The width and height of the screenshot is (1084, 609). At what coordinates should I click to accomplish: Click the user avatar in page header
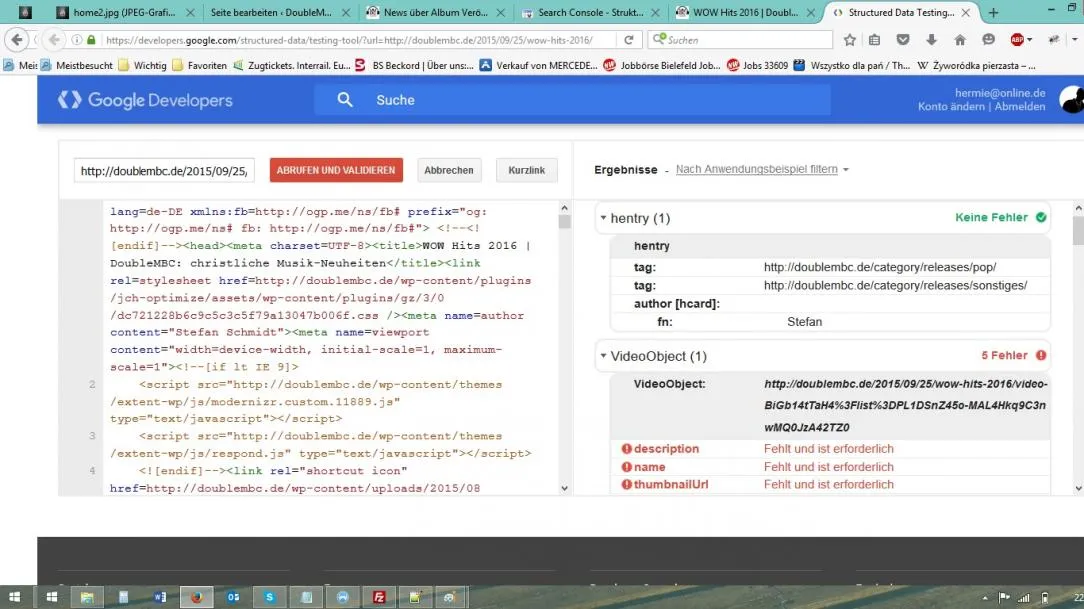pos(1072,100)
